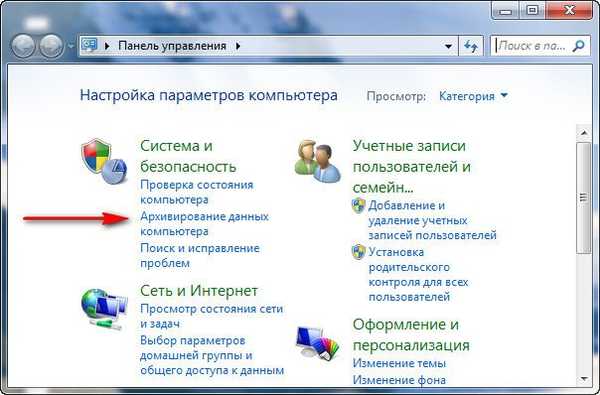Open Добавление и удаление учетных записей
The width and height of the screenshot is (600, 395).
tap(432, 220)
